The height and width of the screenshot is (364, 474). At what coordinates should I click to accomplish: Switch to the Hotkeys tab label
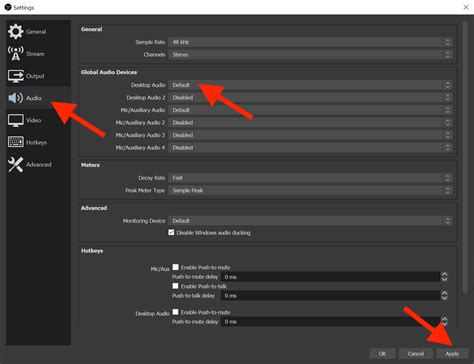(36, 143)
